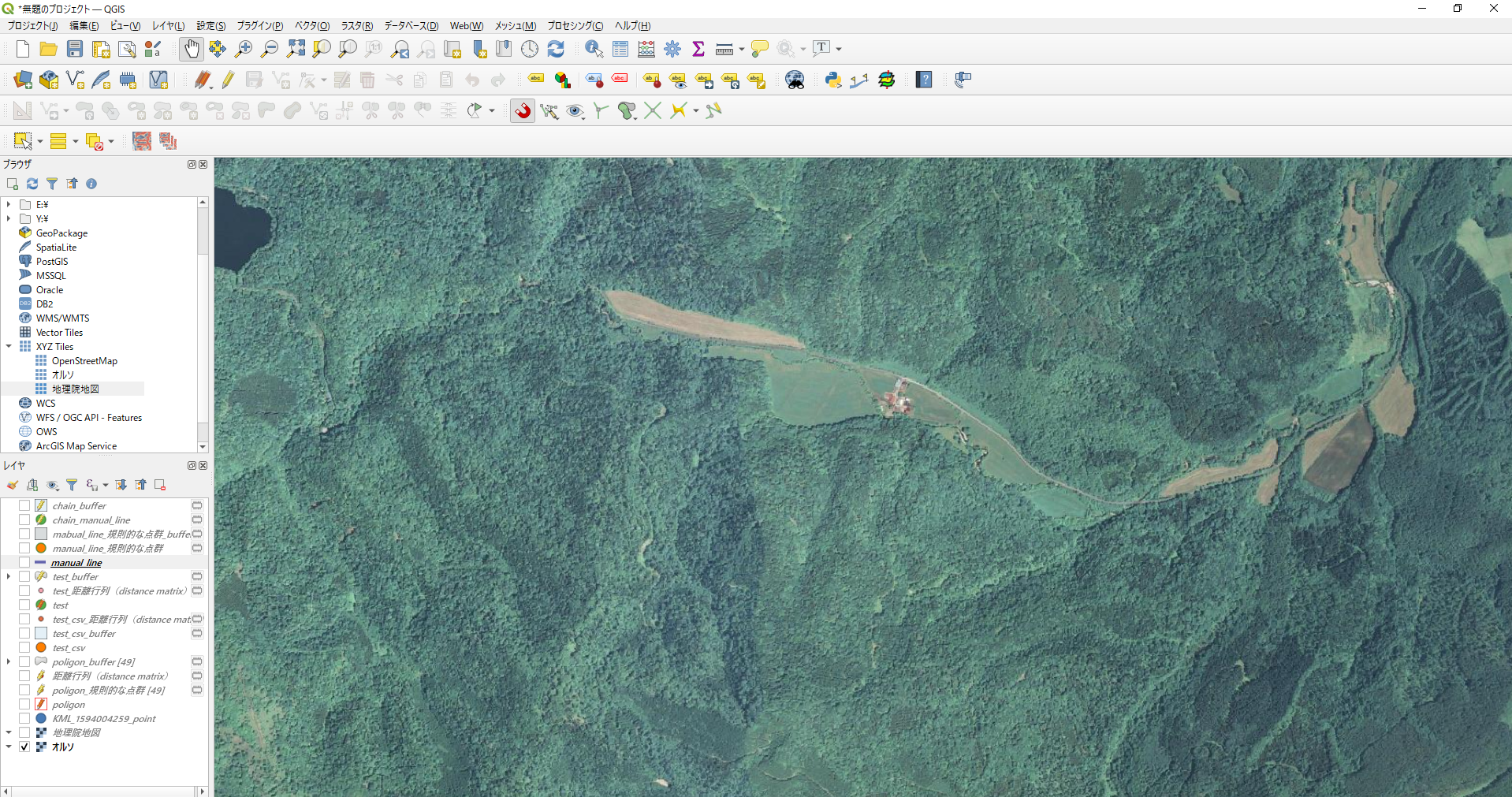Image resolution: width=1512 pixels, height=797 pixels.
Task: Click the statistical summary sigma icon
Action: coord(698,49)
